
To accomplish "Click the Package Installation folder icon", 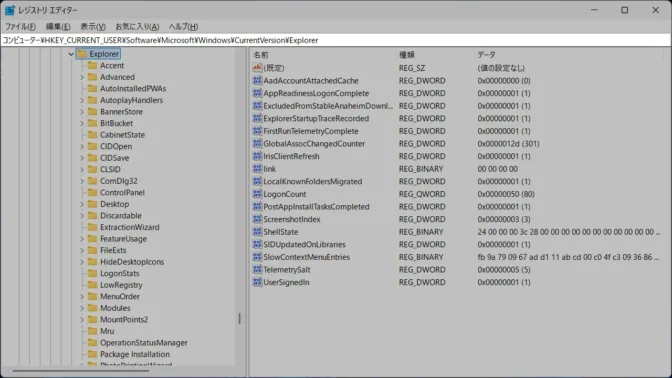I will [92, 354].
